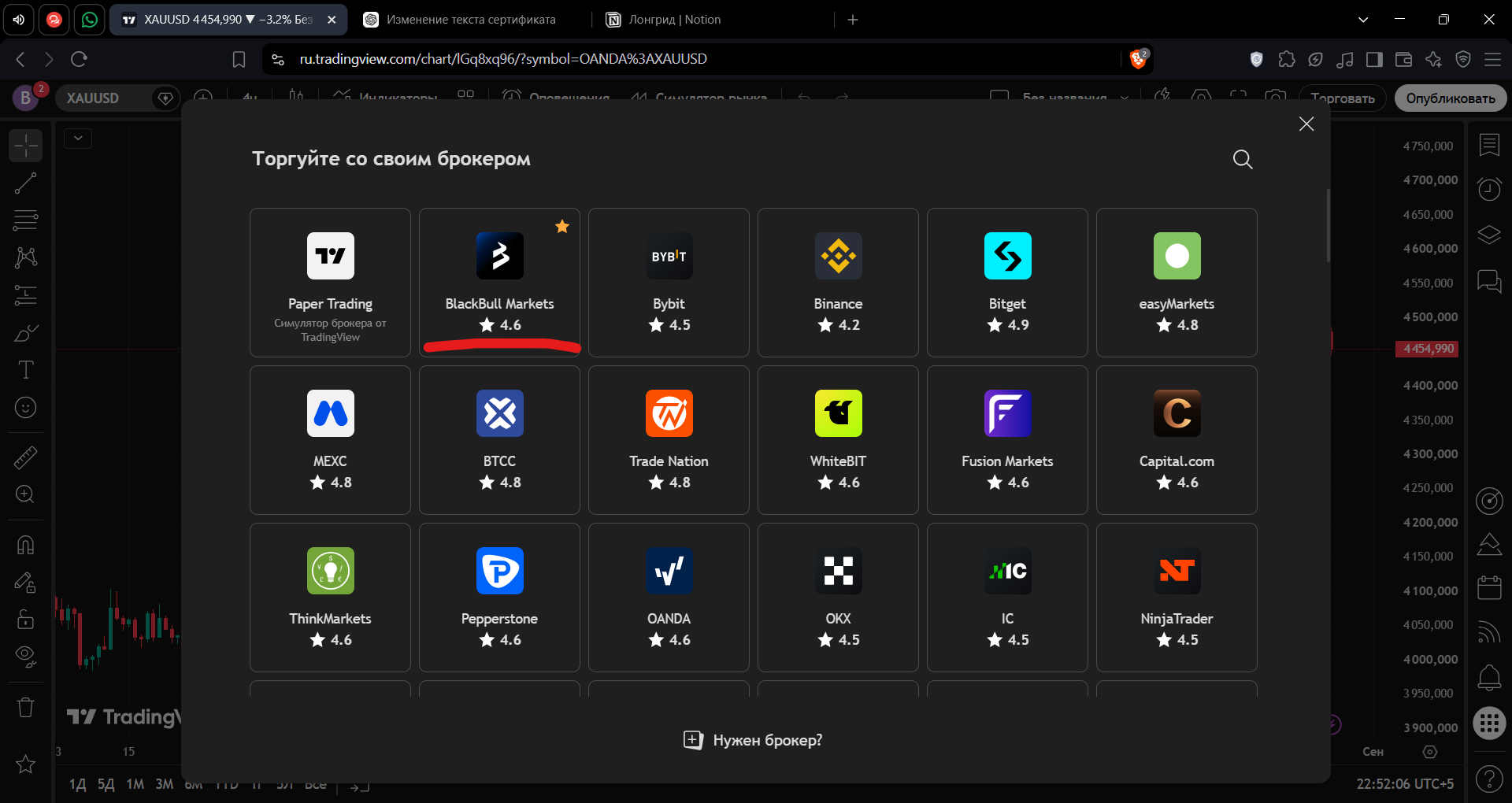Choose the OANDA broker icon
1512x803 pixels.
(669, 571)
